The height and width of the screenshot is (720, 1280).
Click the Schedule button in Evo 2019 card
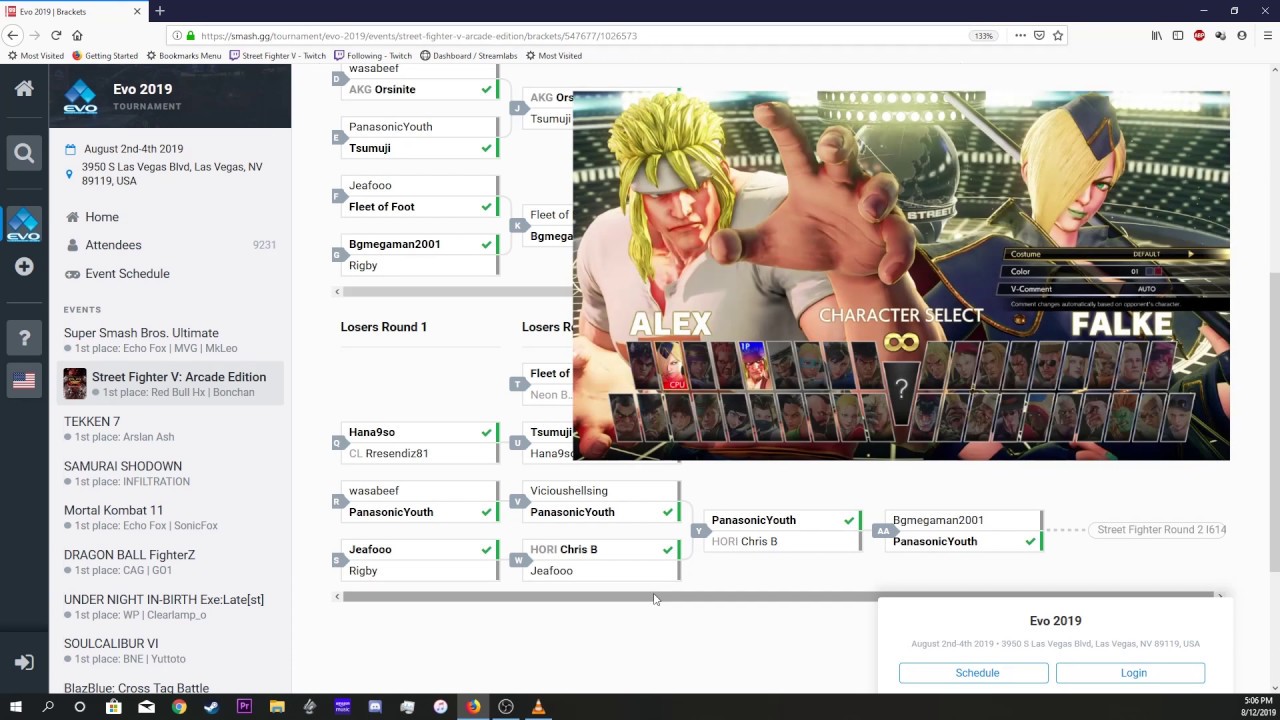click(974, 673)
